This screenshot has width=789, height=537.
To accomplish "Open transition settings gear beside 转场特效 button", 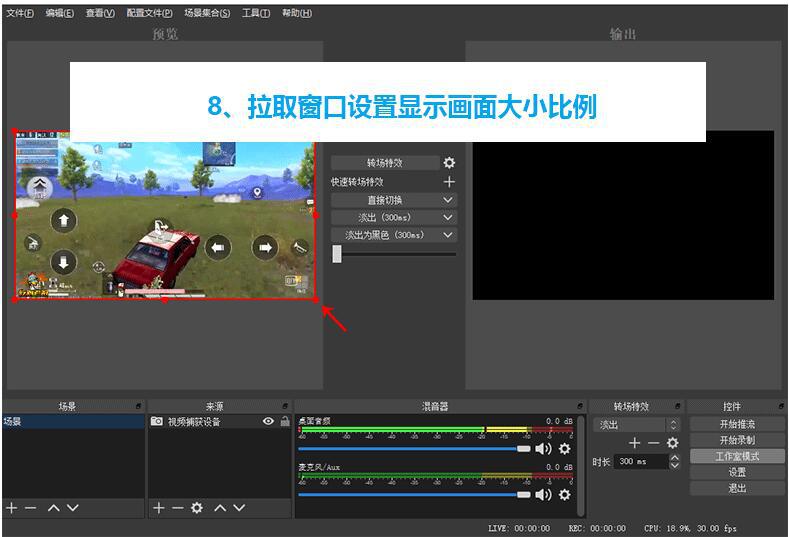I will (x=449, y=163).
